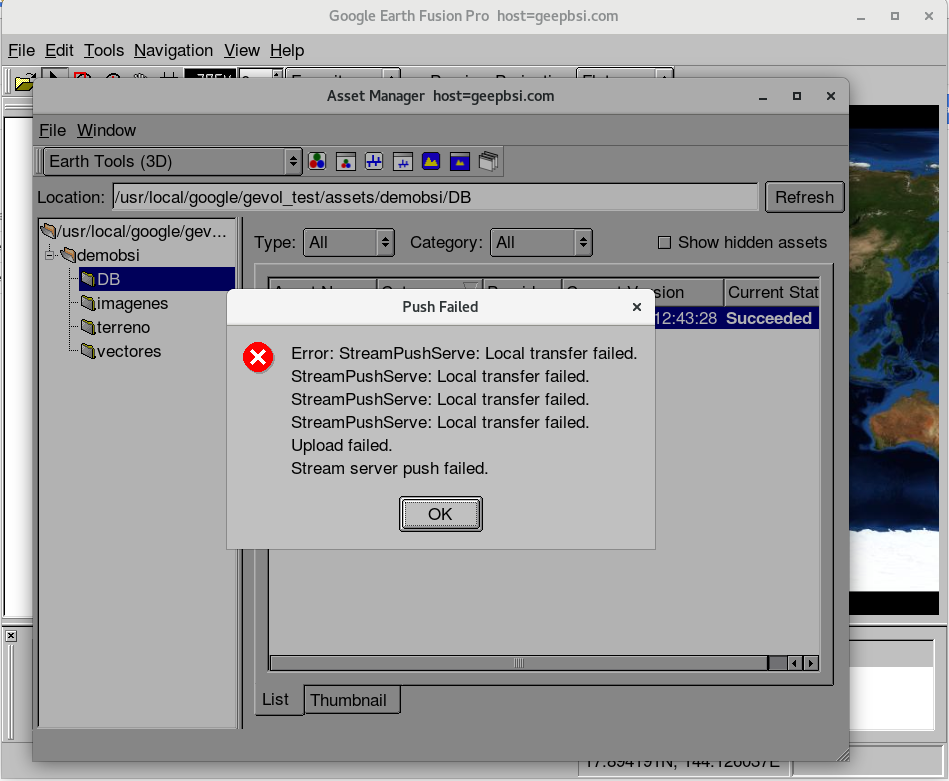Select the terreno folder
Viewport: 949px width, 781px height.
pos(123,328)
